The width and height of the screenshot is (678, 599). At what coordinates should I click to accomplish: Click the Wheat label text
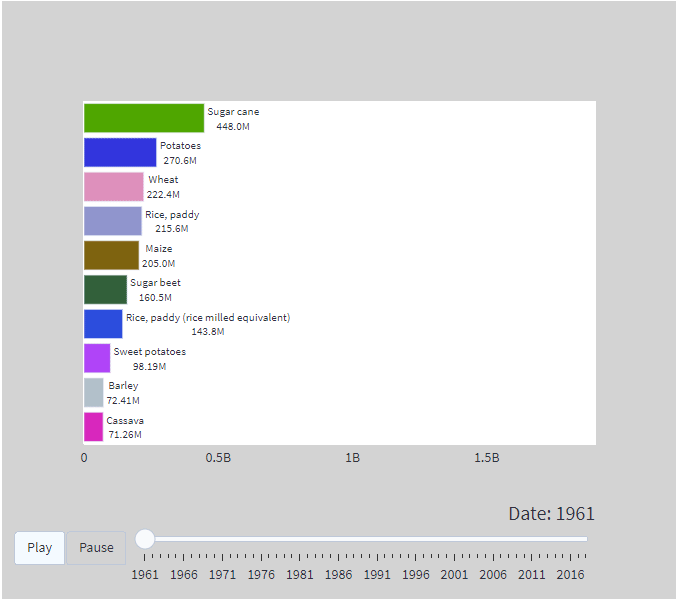pyautogui.click(x=163, y=179)
